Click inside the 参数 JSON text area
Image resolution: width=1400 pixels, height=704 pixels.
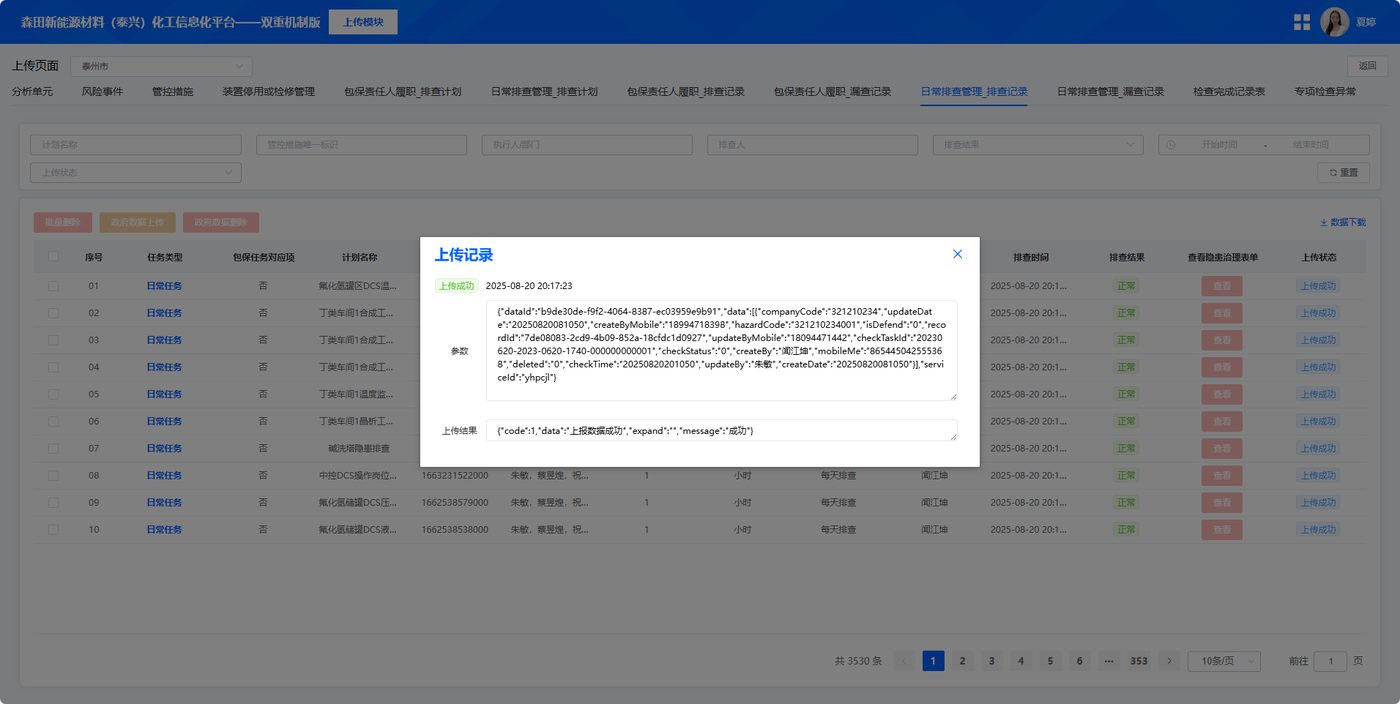(722, 351)
